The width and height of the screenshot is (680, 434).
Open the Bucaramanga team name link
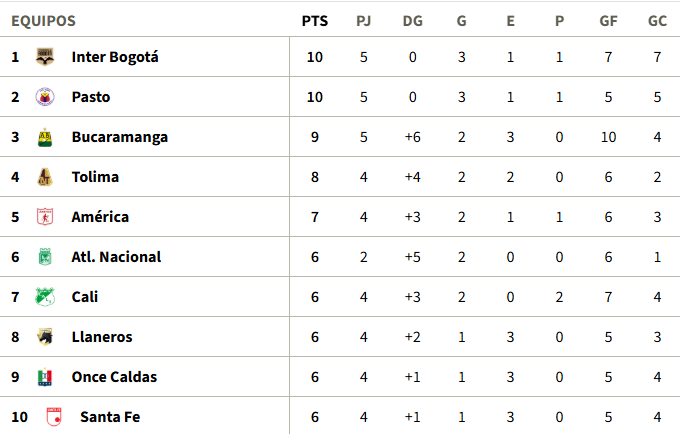pyautogui.click(x=119, y=137)
